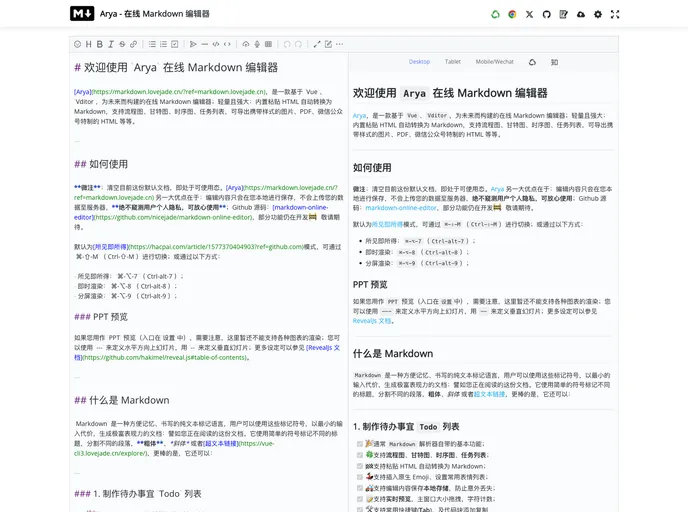Redo the last edit

pos(298,44)
